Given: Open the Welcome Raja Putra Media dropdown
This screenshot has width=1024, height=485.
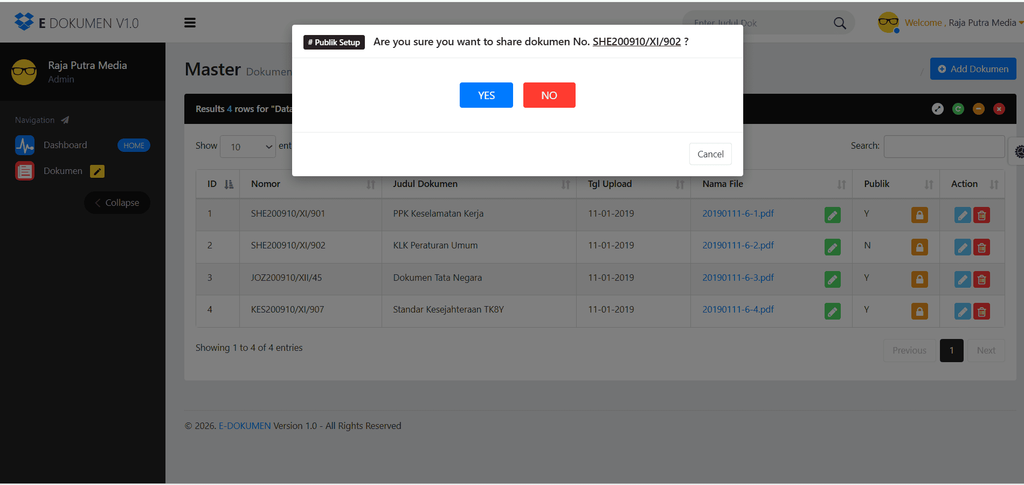Looking at the screenshot, I should pyautogui.click(x=964, y=23).
